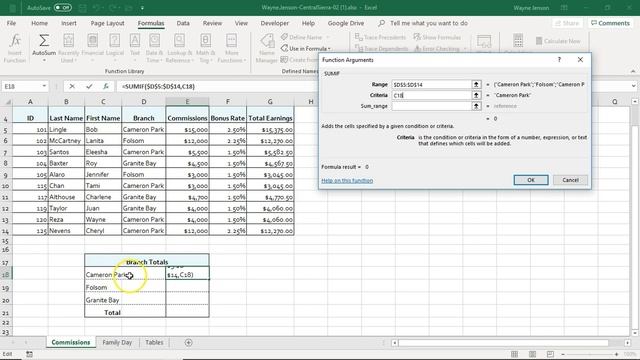640x360 pixels.
Task: Switch to the Home tab
Action: (40, 23)
